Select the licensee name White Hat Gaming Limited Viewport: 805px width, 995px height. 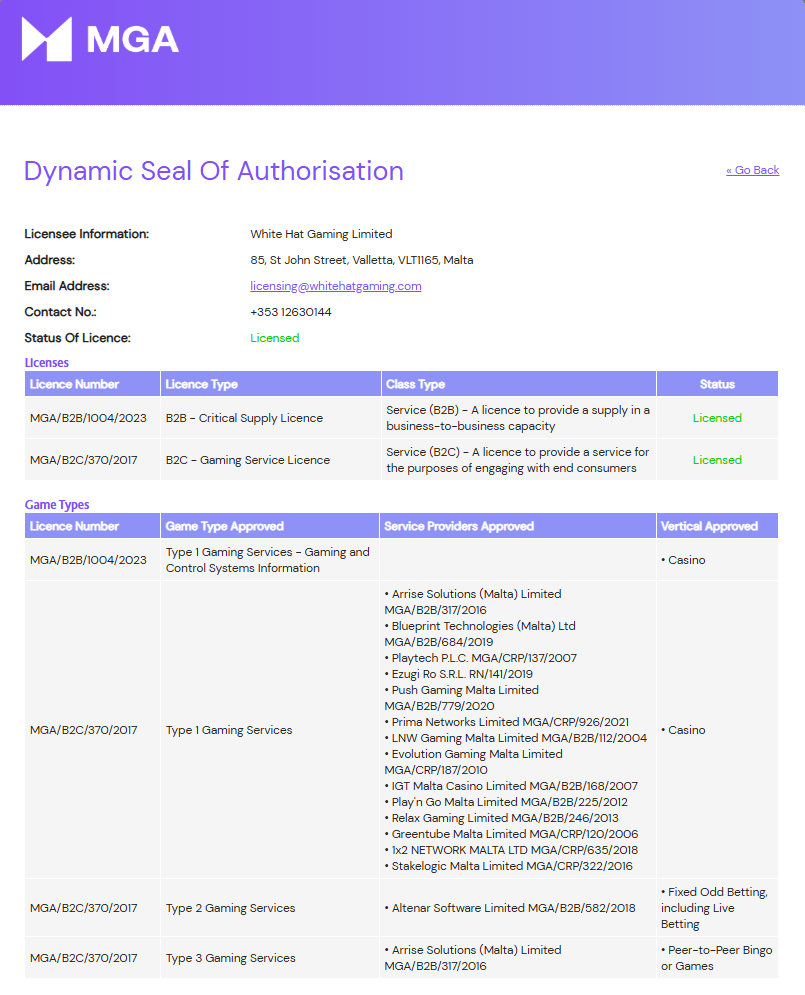pyautogui.click(x=321, y=234)
